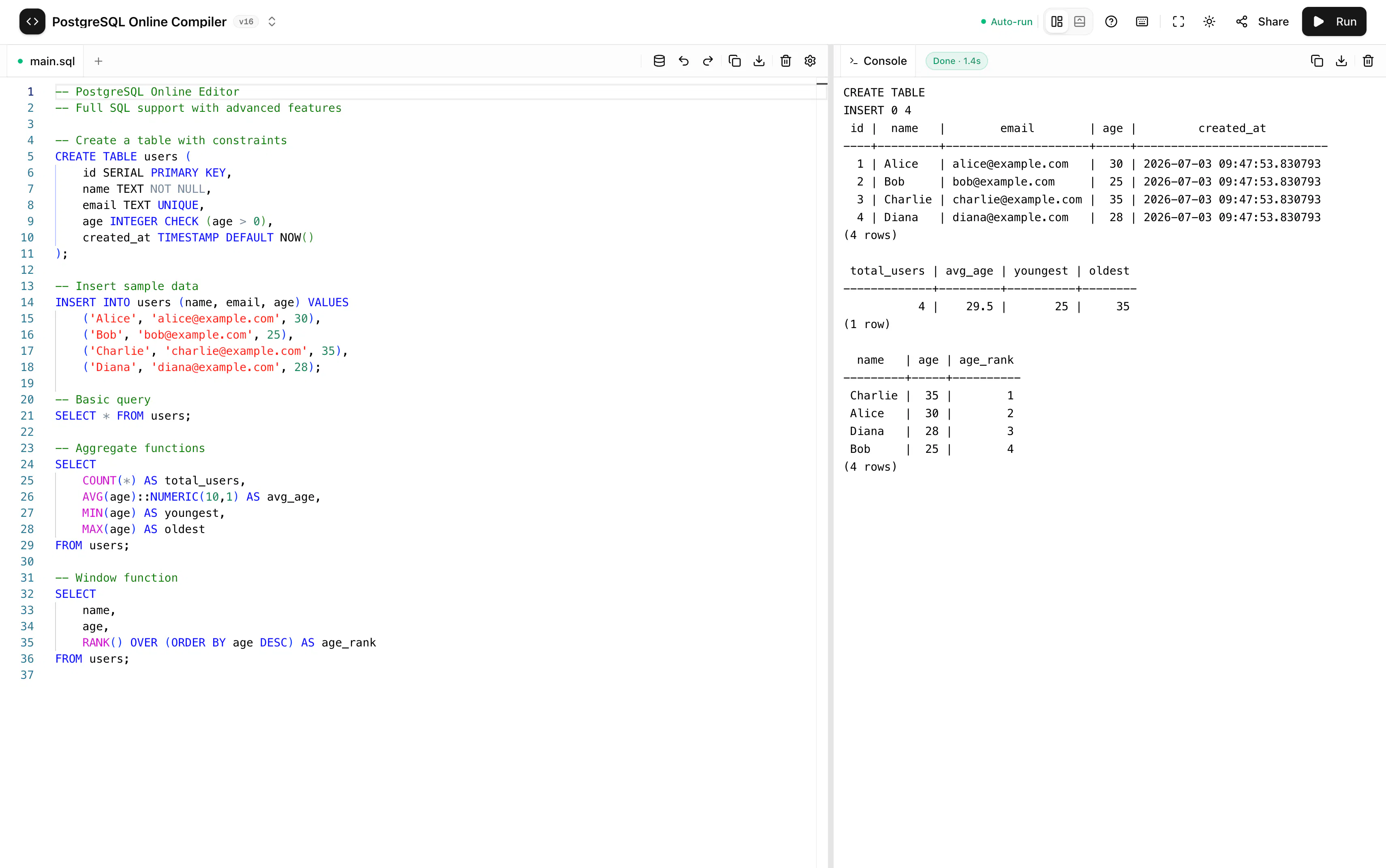
Task: Switch to stacked panel layout
Action: point(1080,22)
